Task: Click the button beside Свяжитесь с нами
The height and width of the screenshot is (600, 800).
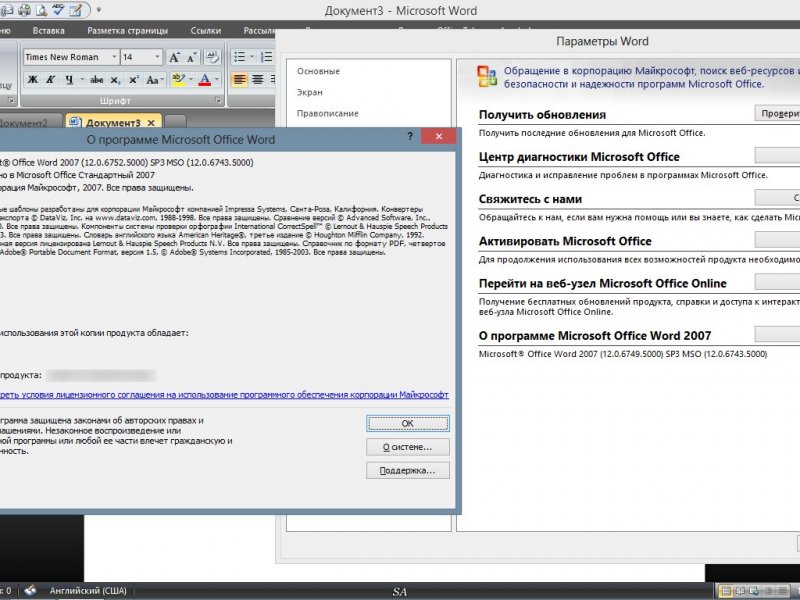Action: click(777, 197)
